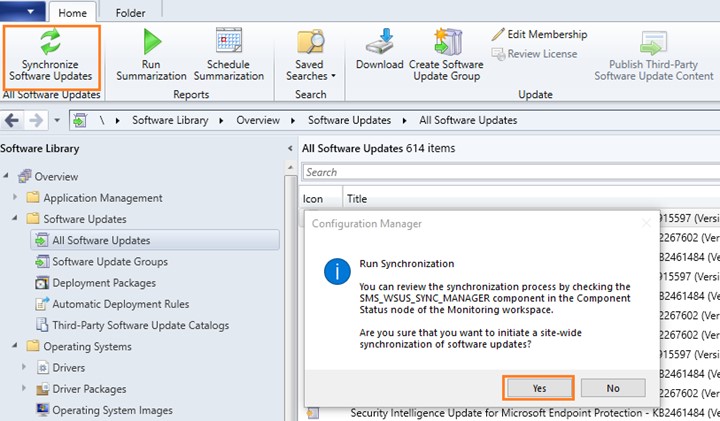Expand the Drivers tree node

pyautogui.click(x=24, y=367)
